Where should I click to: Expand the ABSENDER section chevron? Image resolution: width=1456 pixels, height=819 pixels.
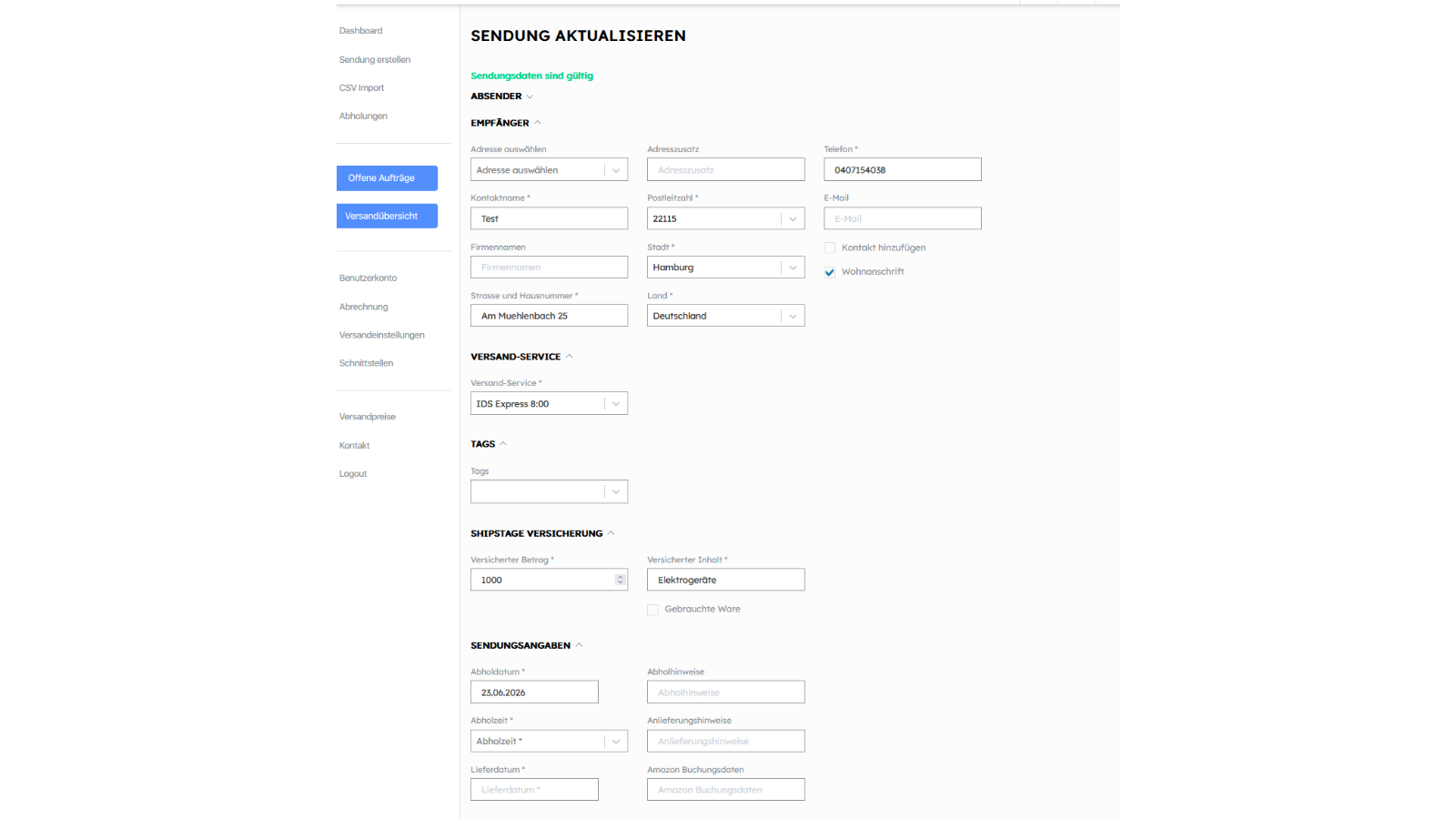(x=530, y=96)
